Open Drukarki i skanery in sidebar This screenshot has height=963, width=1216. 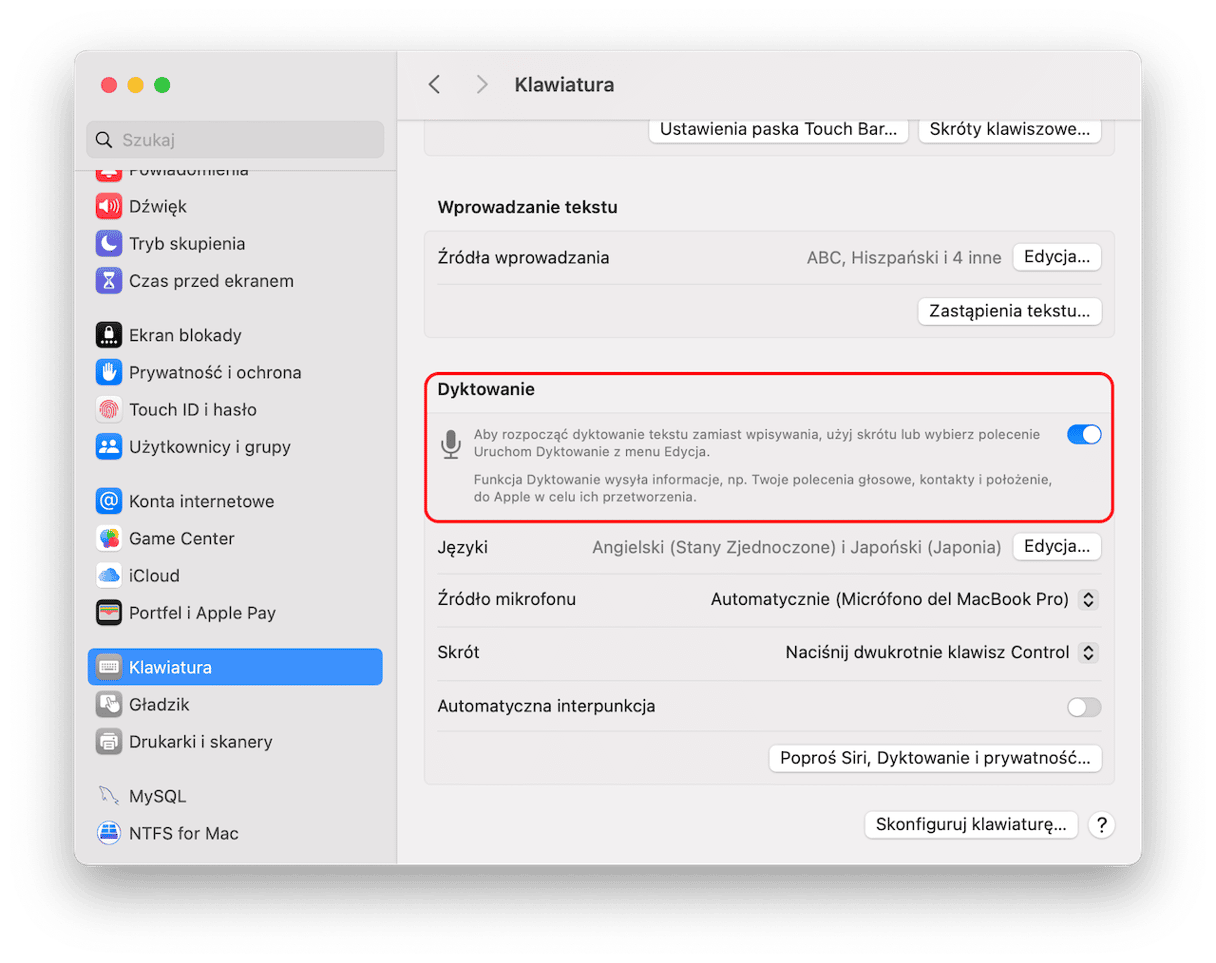tap(200, 742)
